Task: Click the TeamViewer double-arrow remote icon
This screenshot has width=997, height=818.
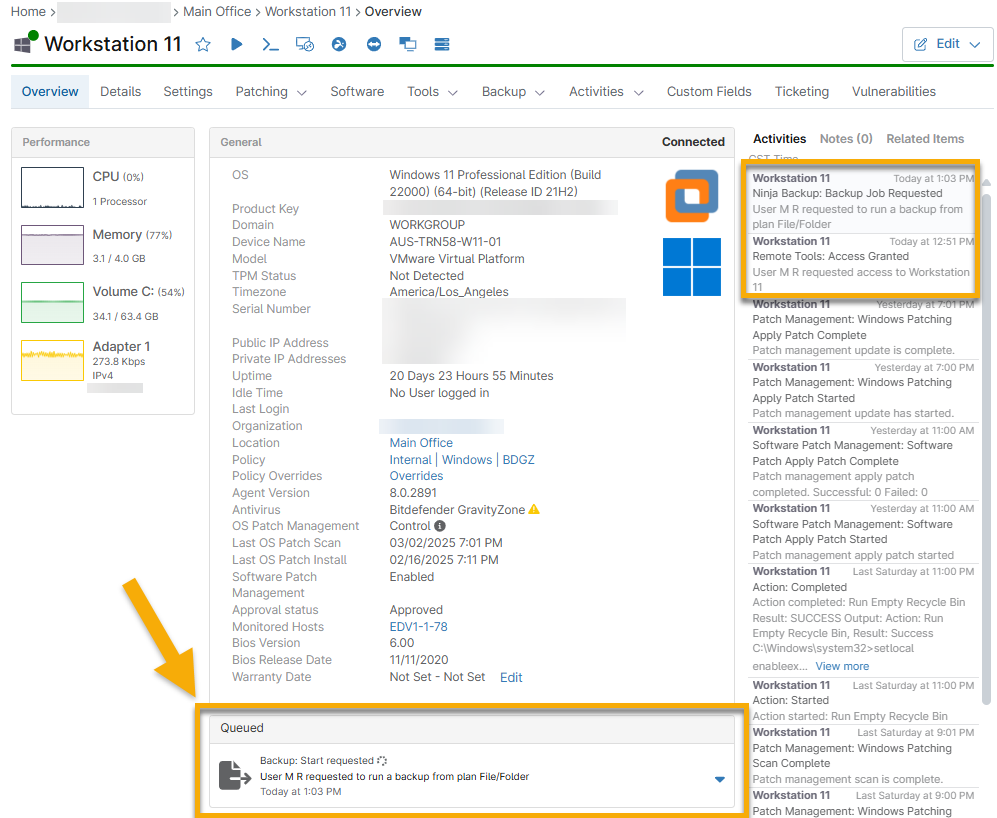Action: [374, 44]
